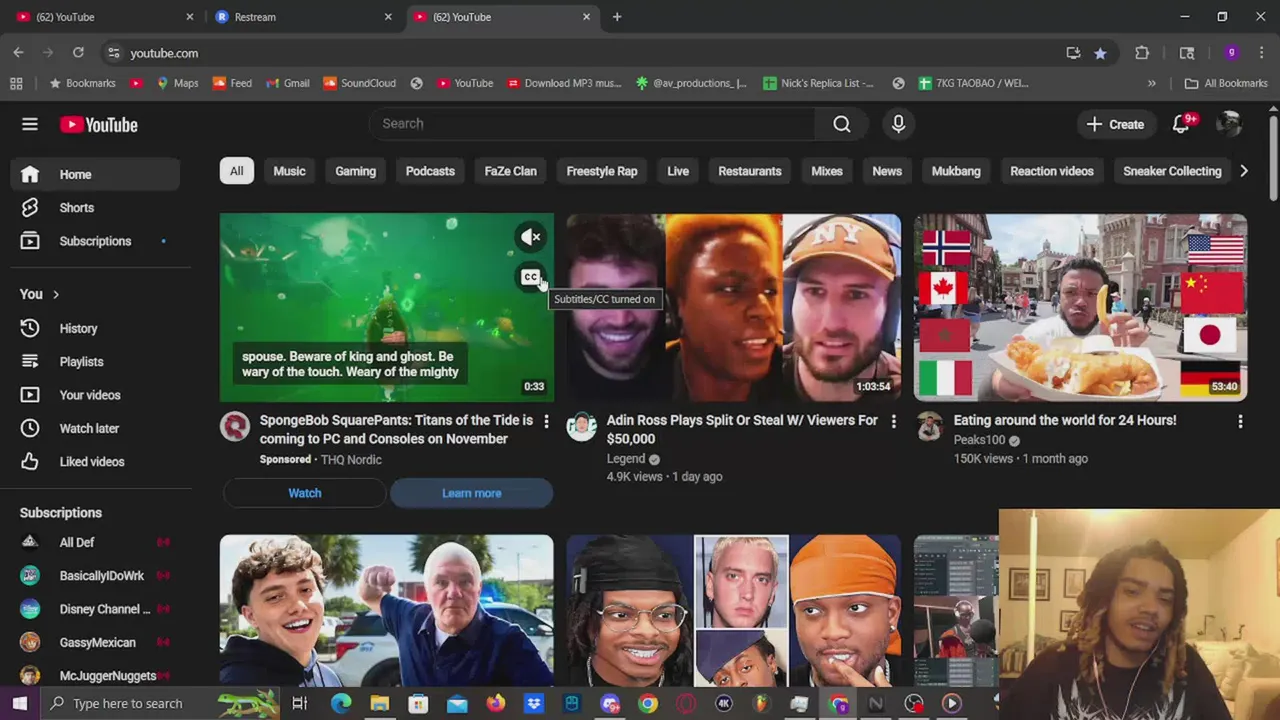This screenshot has width=1280, height=720.
Task: Open the Gmail bookmark
Action: click(288, 83)
